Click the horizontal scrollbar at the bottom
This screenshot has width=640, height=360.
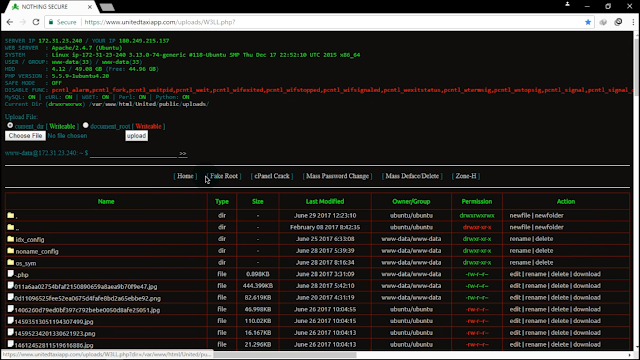[x=285, y=355]
